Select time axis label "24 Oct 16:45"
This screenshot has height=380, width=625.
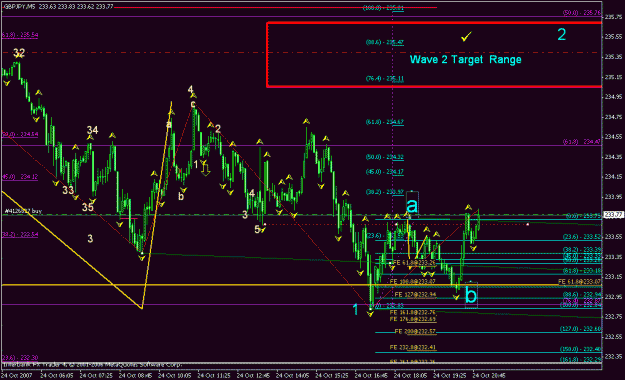tap(371, 376)
